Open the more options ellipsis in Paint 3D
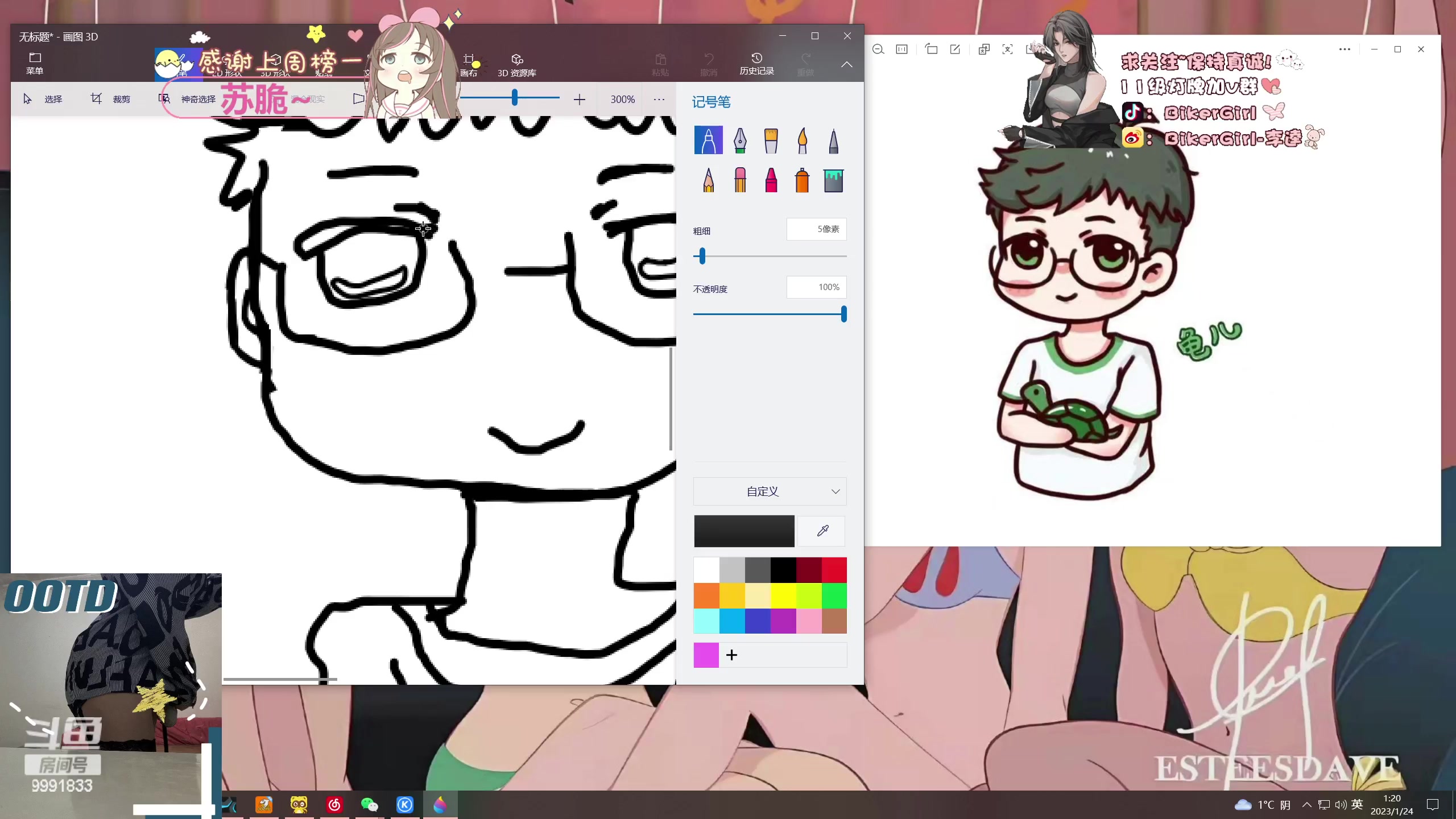This screenshot has height=819, width=1456. (x=659, y=100)
